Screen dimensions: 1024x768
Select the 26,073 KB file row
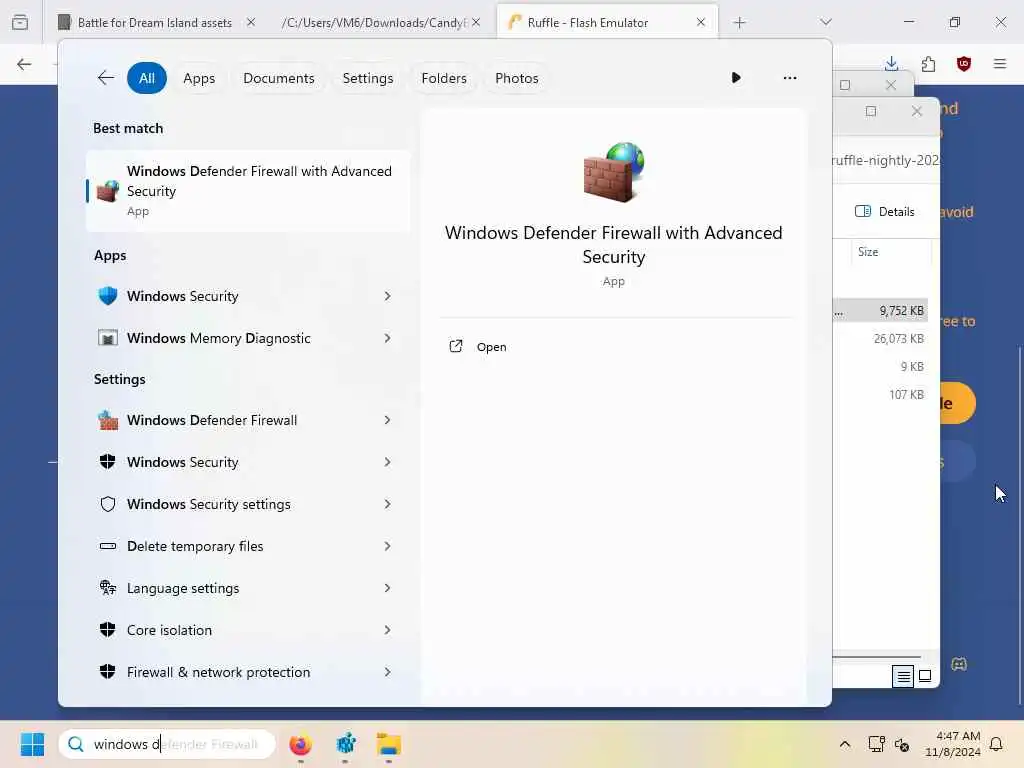tap(880, 338)
